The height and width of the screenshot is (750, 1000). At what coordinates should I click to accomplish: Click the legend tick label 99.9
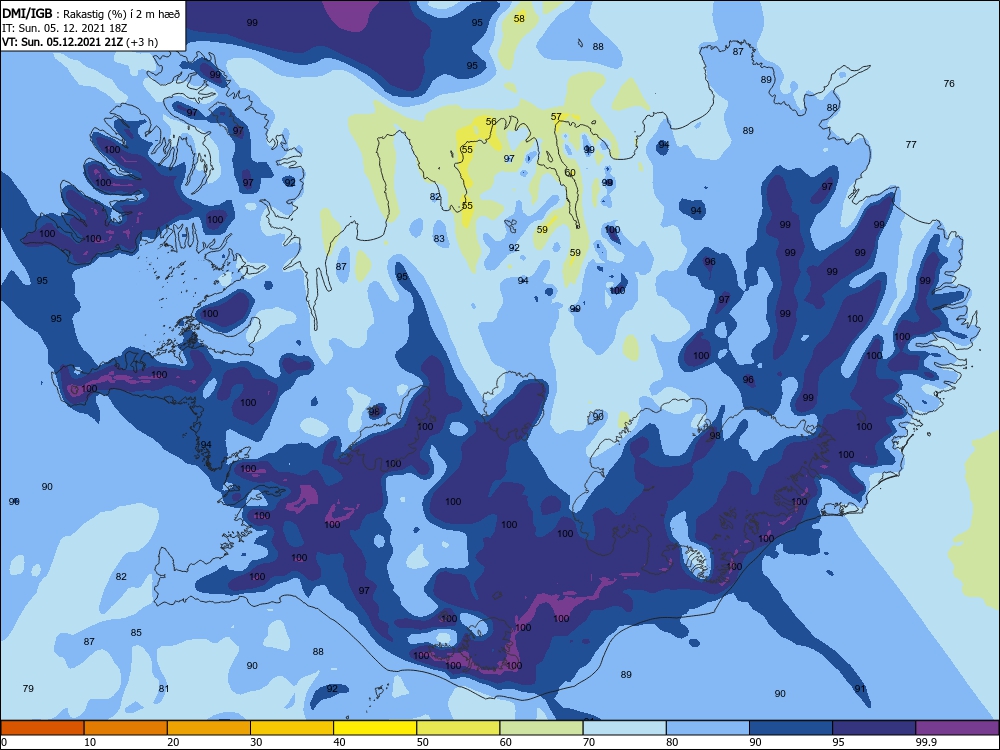pyautogui.click(x=926, y=742)
